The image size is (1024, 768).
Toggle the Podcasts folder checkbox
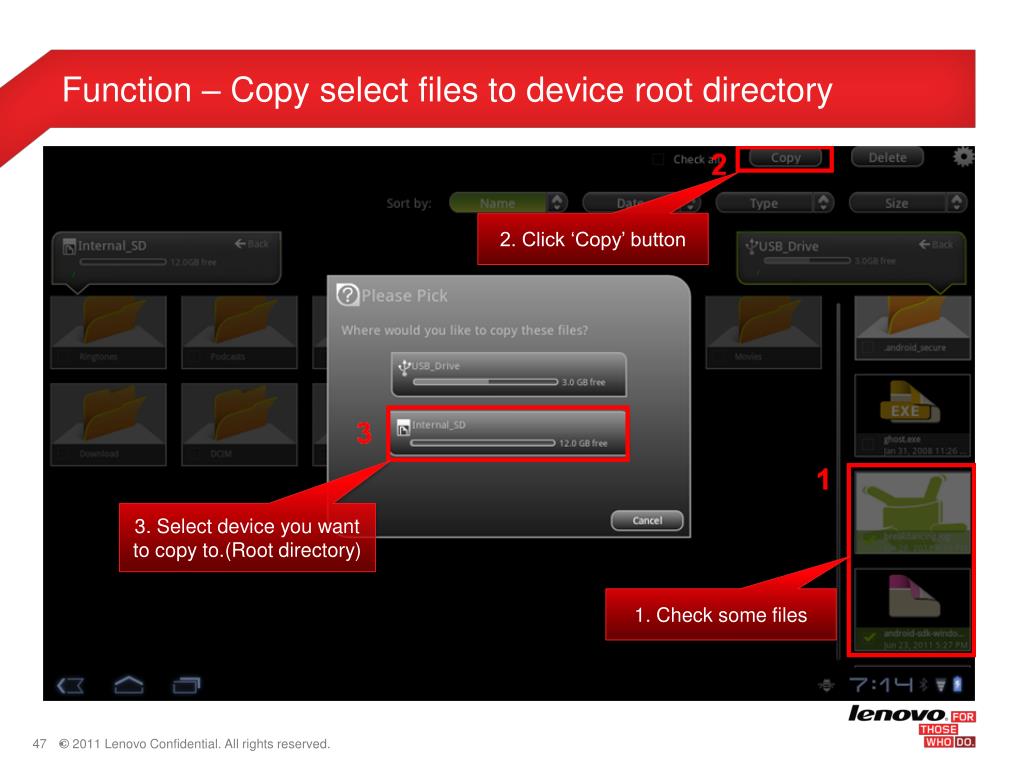pos(195,357)
